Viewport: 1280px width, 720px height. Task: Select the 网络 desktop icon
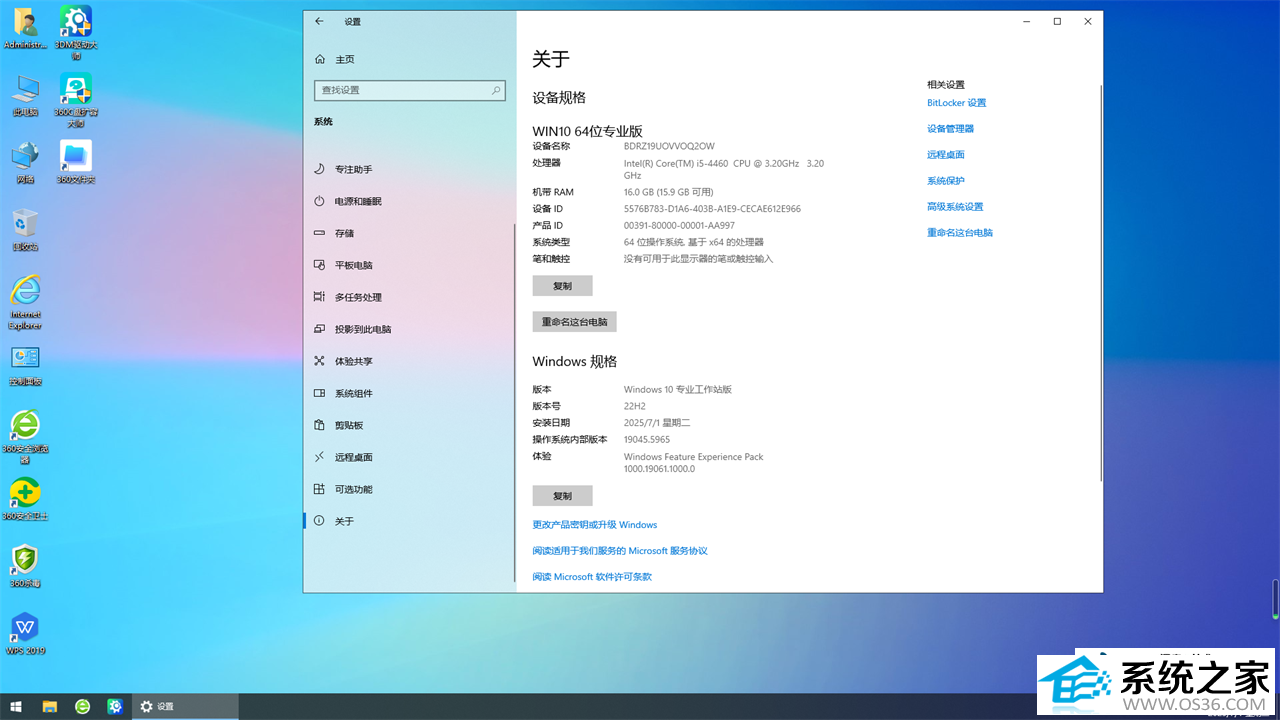pyautogui.click(x=25, y=163)
